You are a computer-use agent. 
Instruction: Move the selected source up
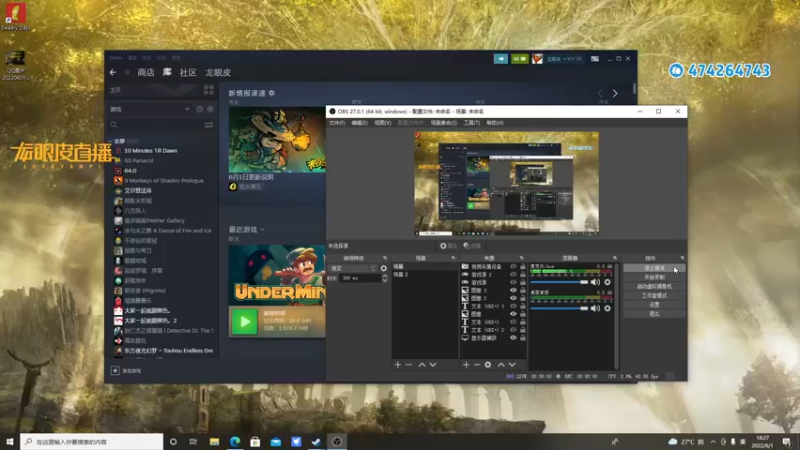(x=501, y=365)
